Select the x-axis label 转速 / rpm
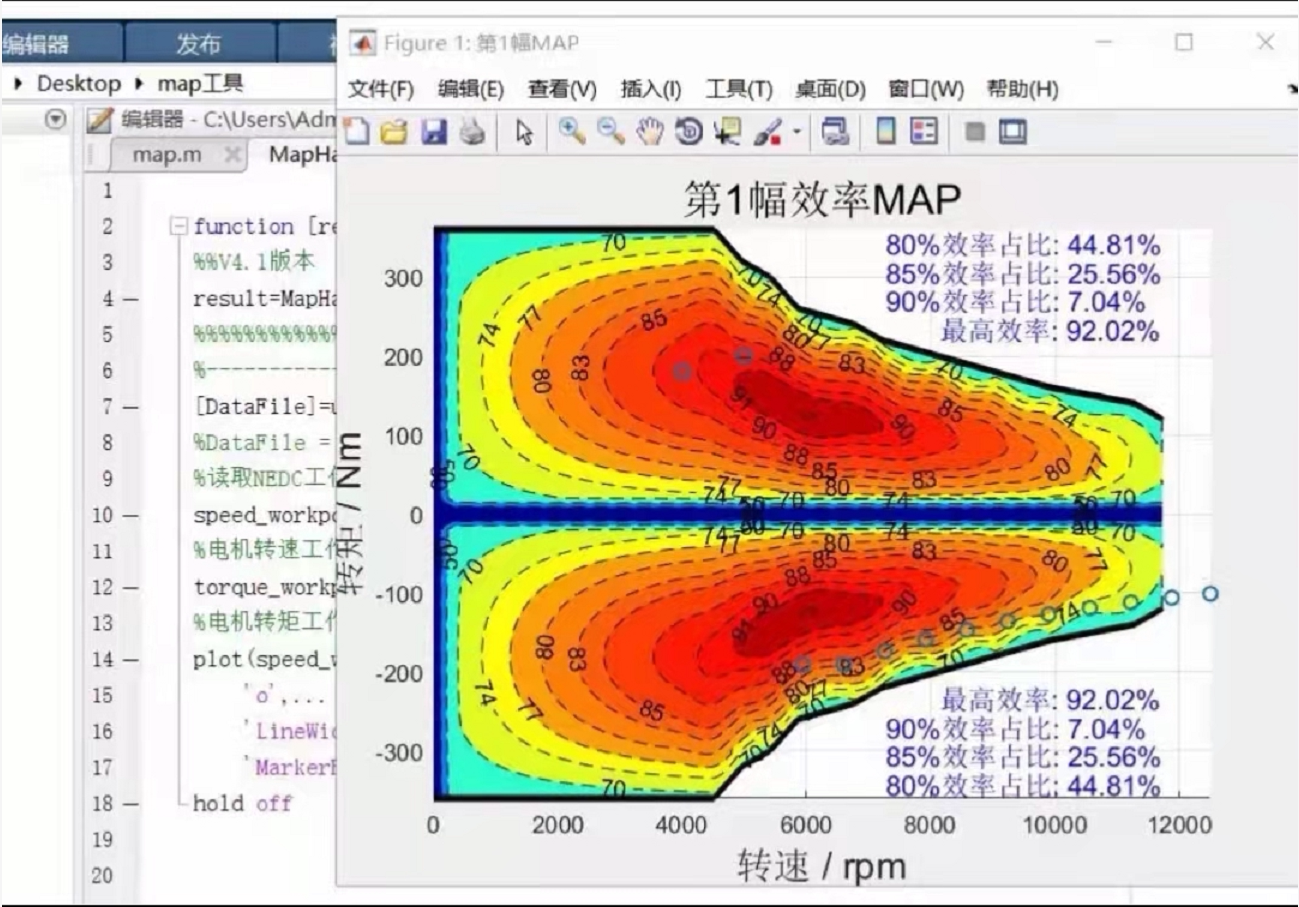The image size is (1299, 907). [821, 865]
